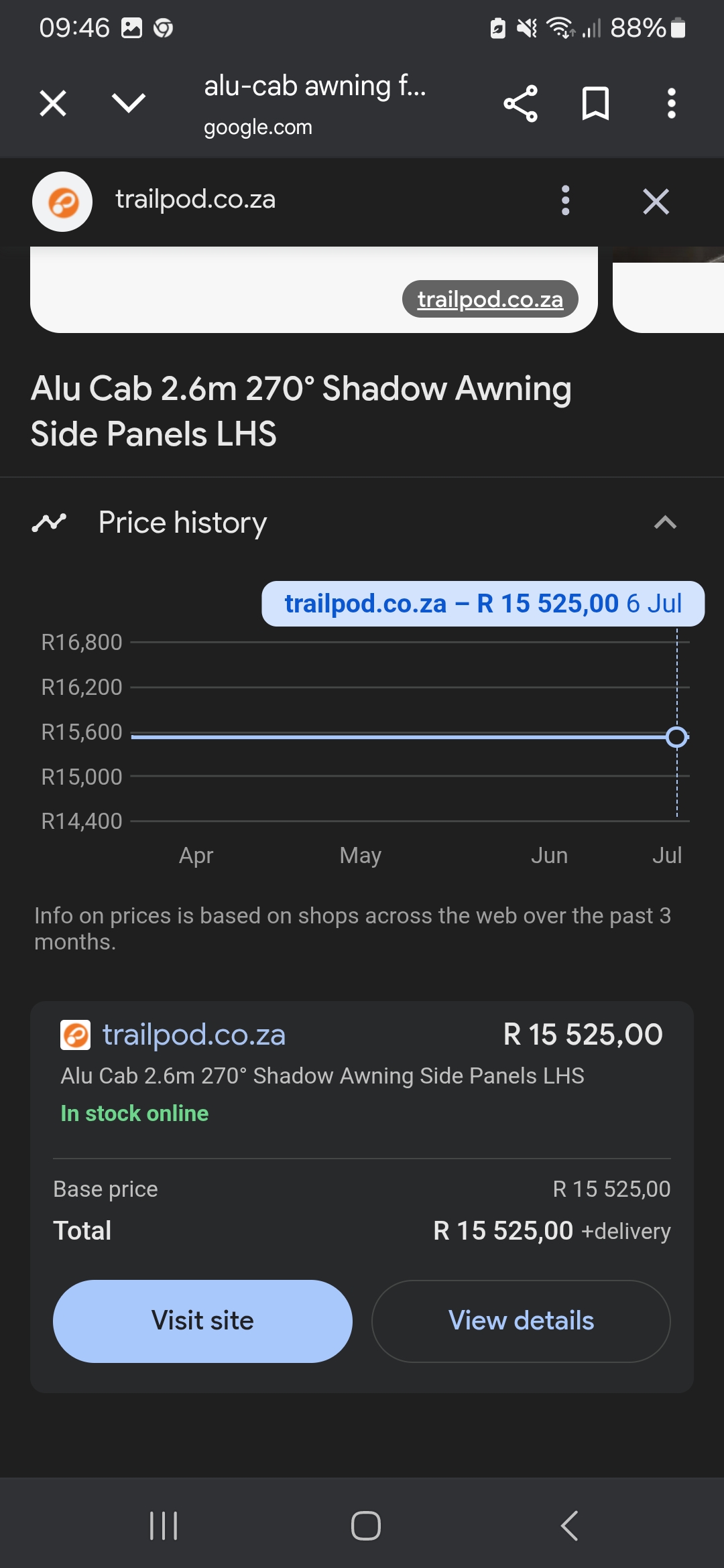The width and height of the screenshot is (724, 1568).
Task: Follow the trailpod.co.za link chip
Action: [x=490, y=299]
